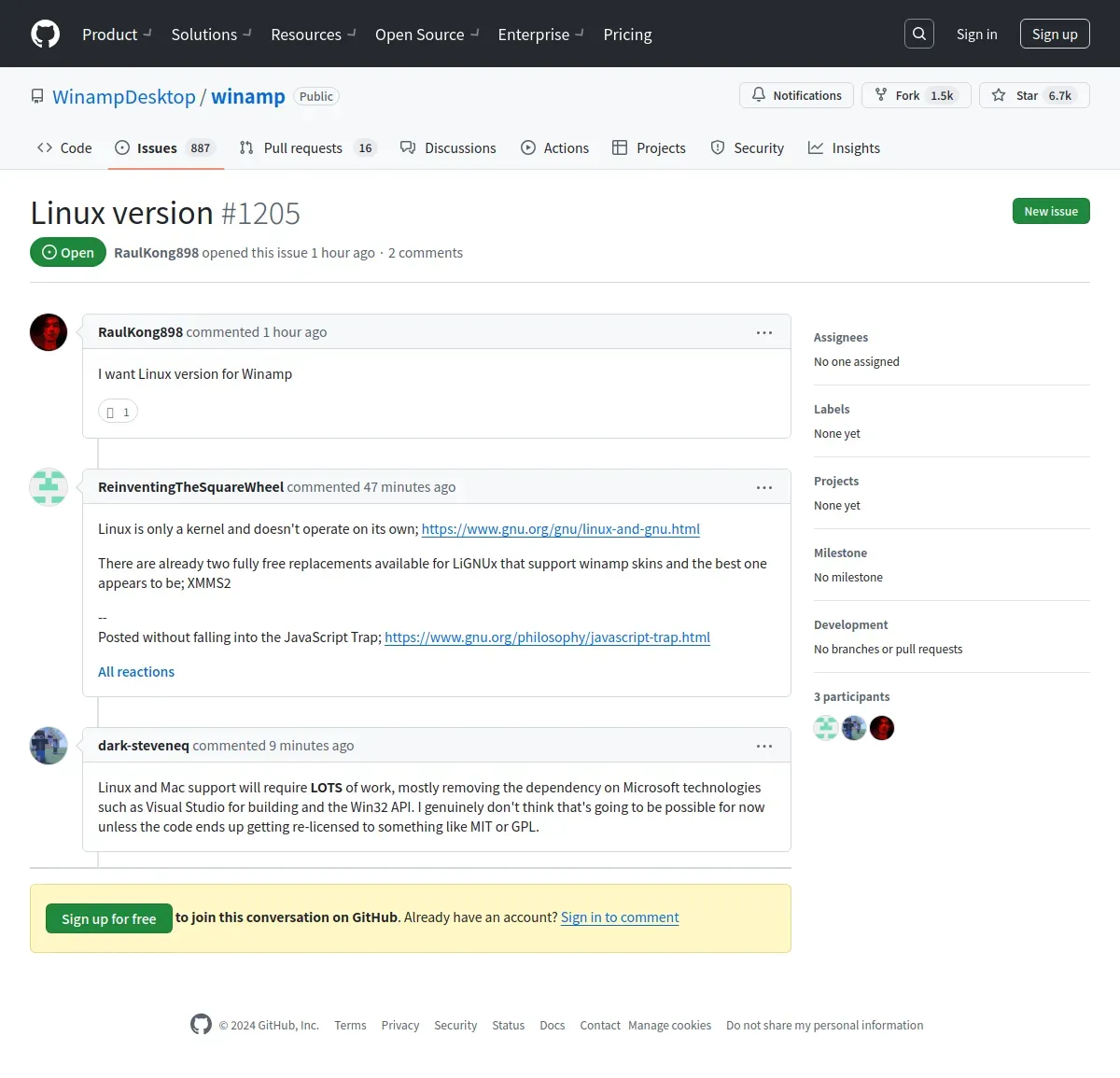Viewport: 1120px width, 1078px height.
Task: Click Sign up for free button
Action: 109,918
